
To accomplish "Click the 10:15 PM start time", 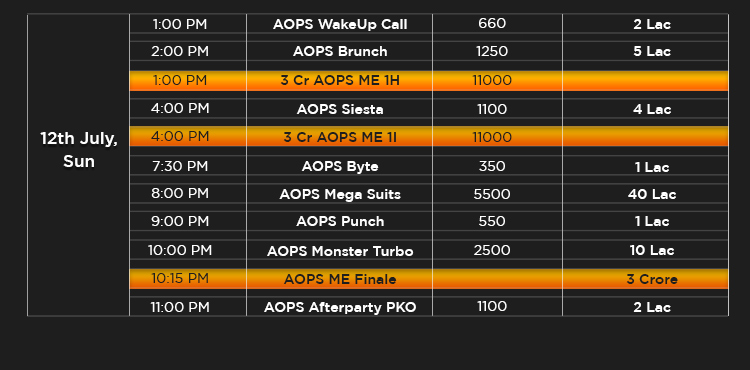I will [x=180, y=278].
